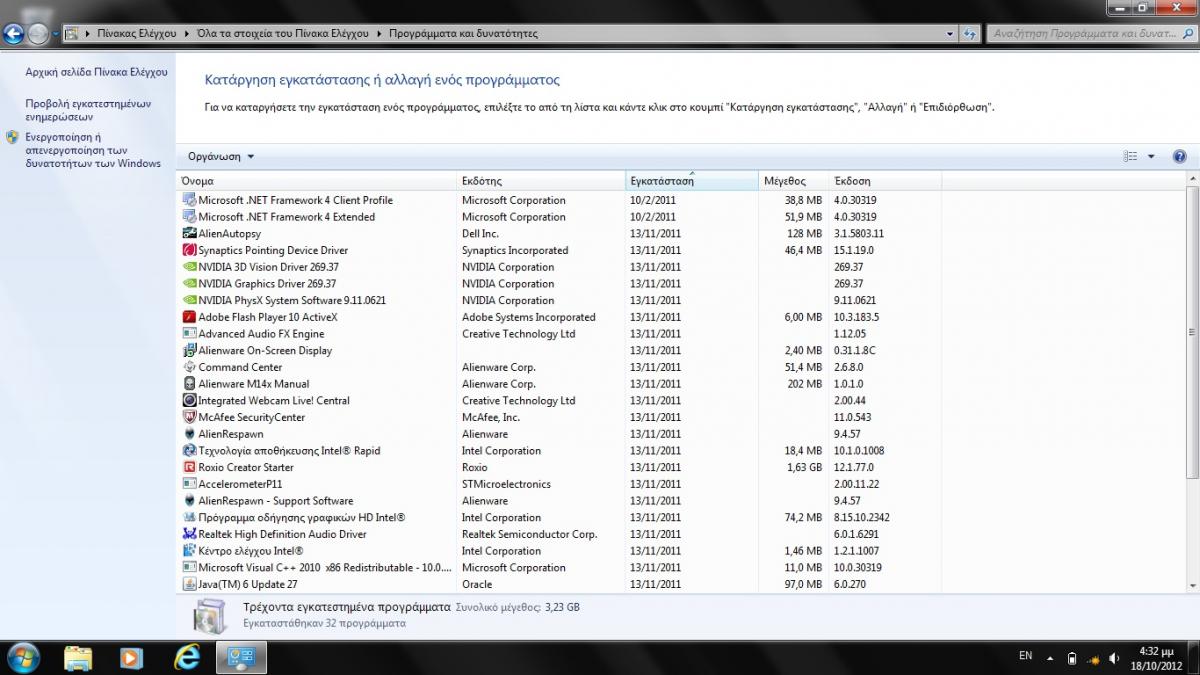
Task: Expand the view options dropdown arrow
Action: (x=1151, y=156)
